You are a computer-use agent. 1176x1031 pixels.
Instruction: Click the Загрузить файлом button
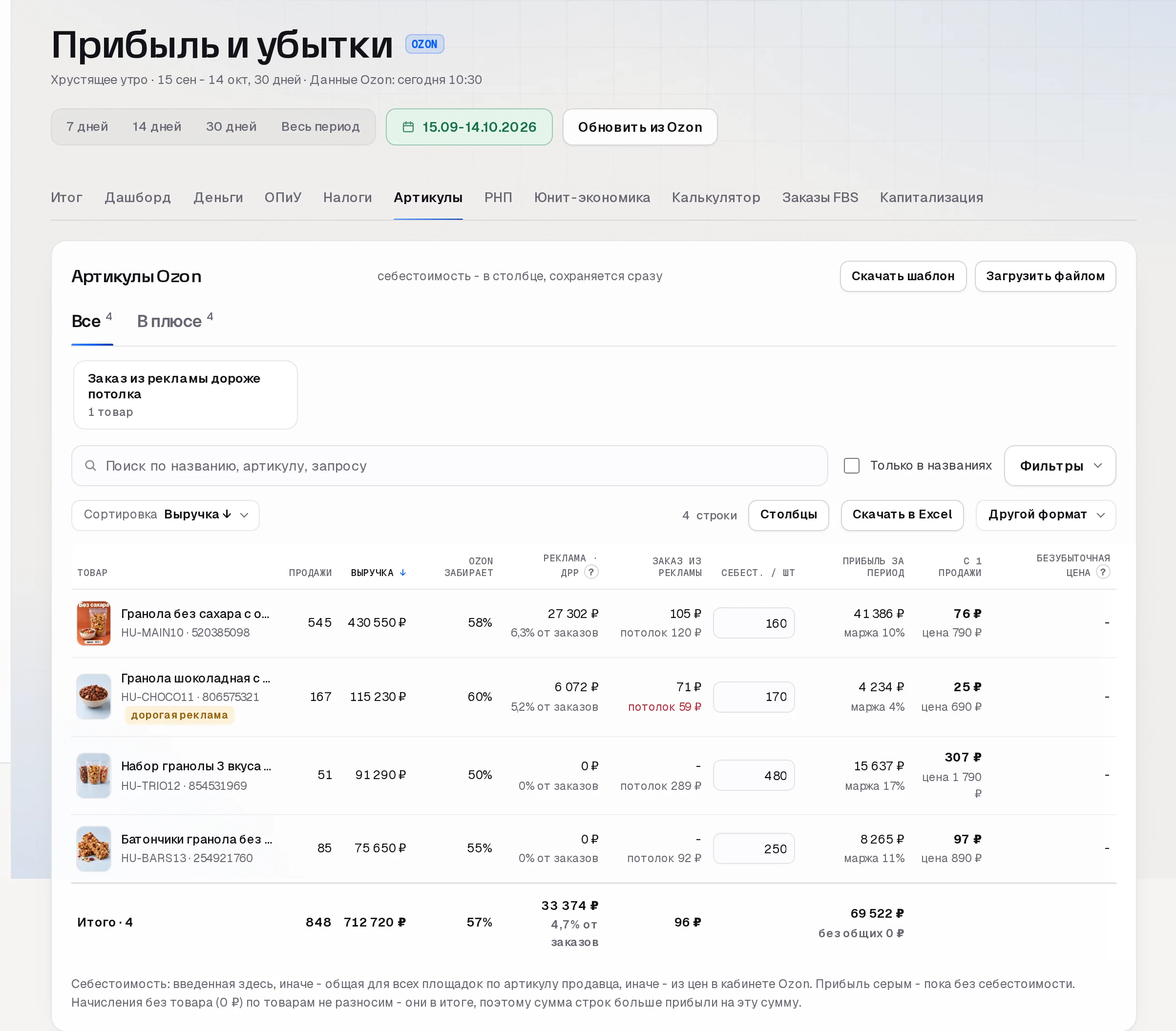(x=1045, y=276)
